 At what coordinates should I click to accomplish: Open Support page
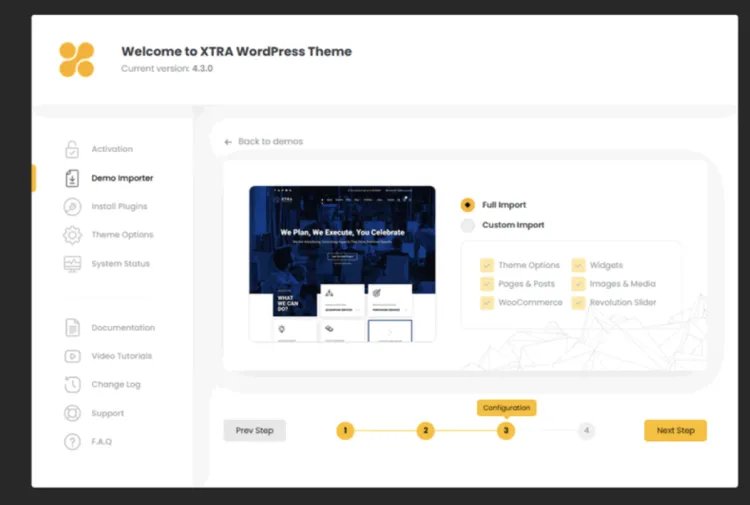[108, 413]
